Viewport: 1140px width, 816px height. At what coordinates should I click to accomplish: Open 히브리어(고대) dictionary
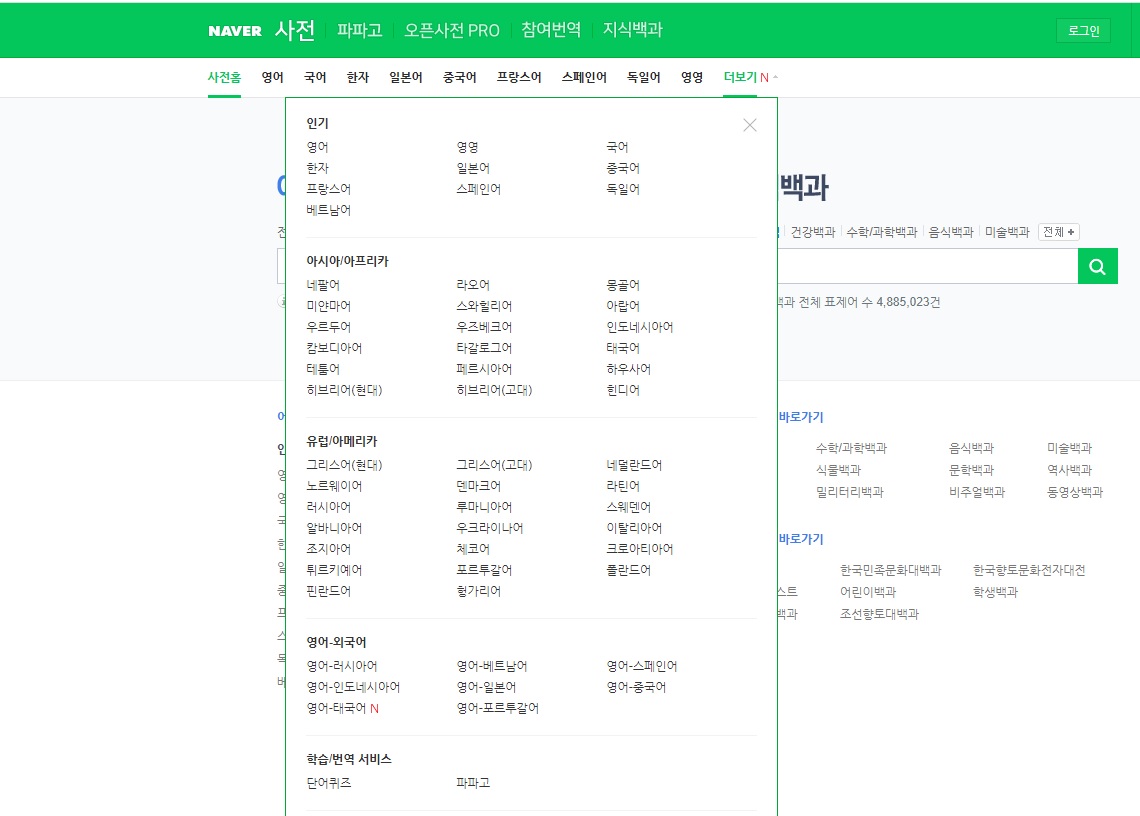494,389
